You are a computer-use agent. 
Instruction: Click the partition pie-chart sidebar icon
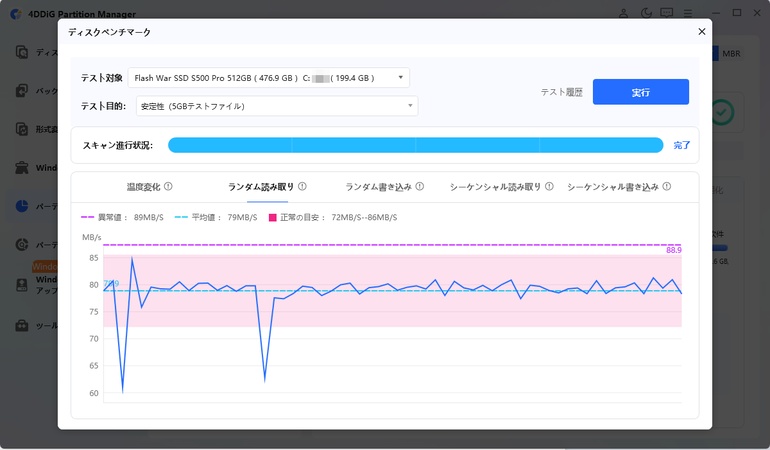[22, 206]
